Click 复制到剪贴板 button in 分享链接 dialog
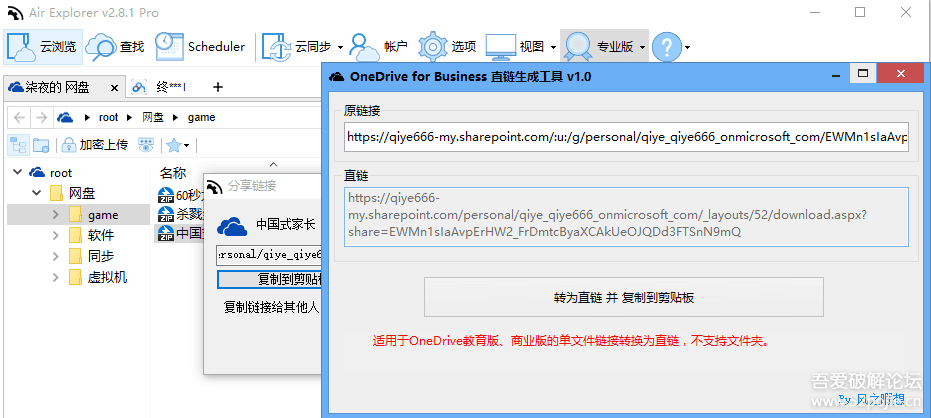Screen dimensions: 931x418 270,279
